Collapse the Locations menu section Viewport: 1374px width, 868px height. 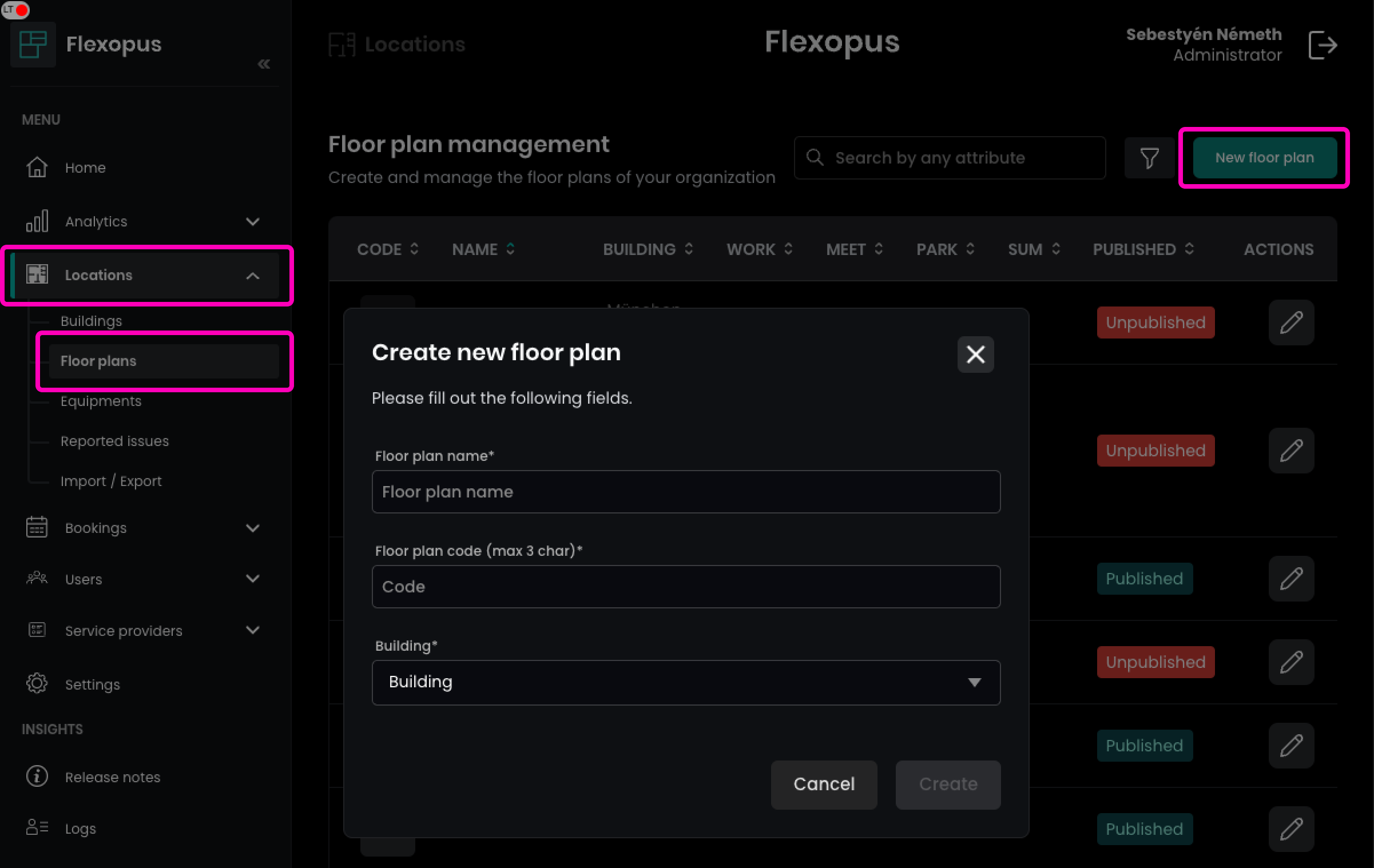(252, 276)
